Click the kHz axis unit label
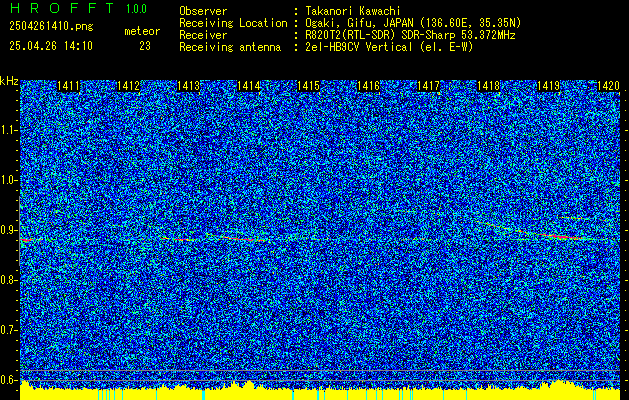 [9, 81]
